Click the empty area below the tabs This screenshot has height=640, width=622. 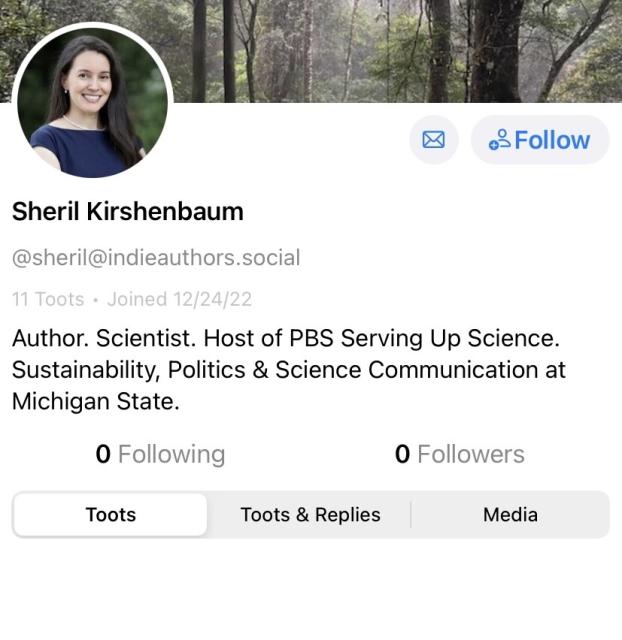[x=311, y=595]
